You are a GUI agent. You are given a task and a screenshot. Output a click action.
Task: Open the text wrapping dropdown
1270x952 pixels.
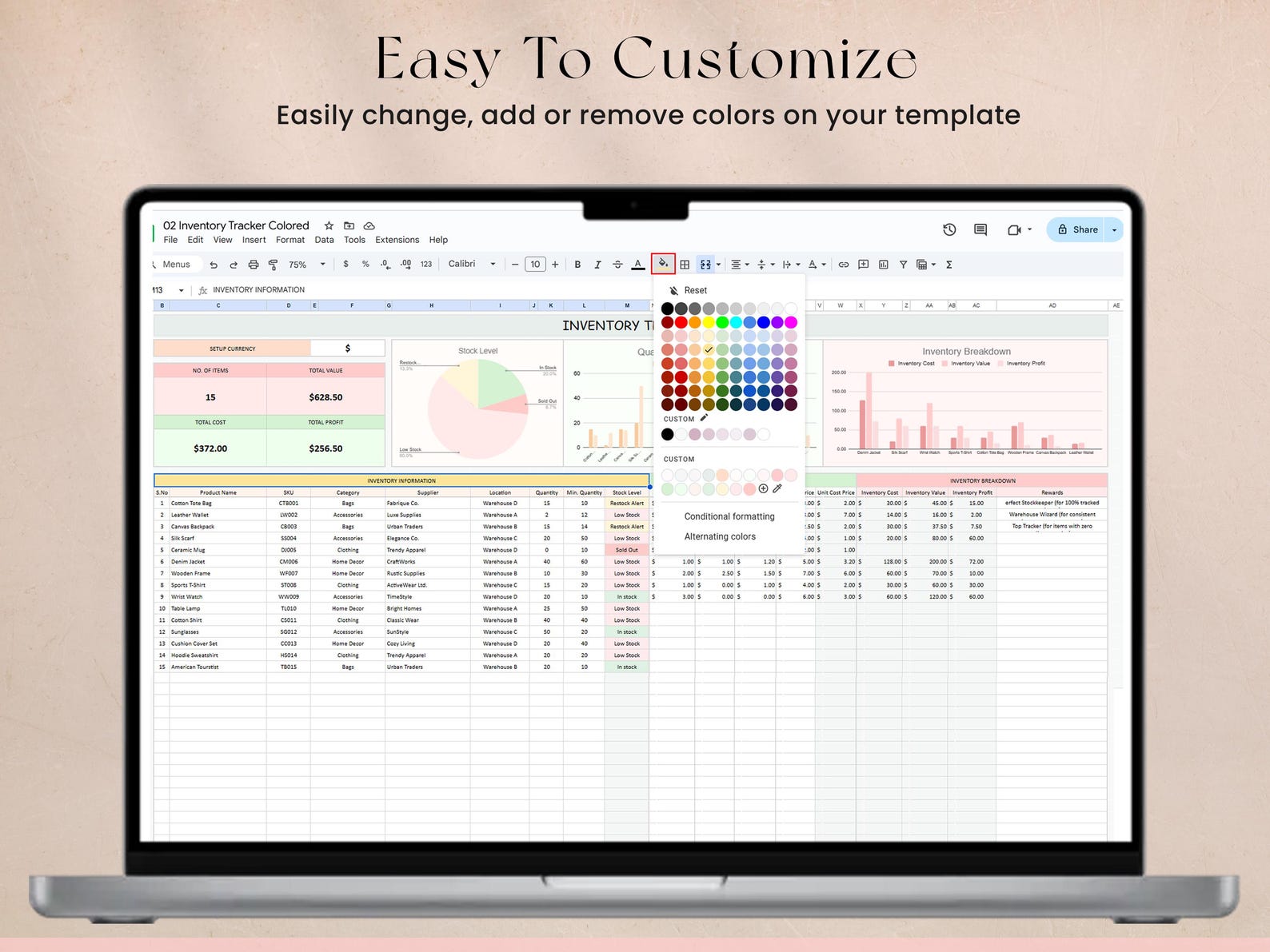pyautogui.click(x=791, y=265)
